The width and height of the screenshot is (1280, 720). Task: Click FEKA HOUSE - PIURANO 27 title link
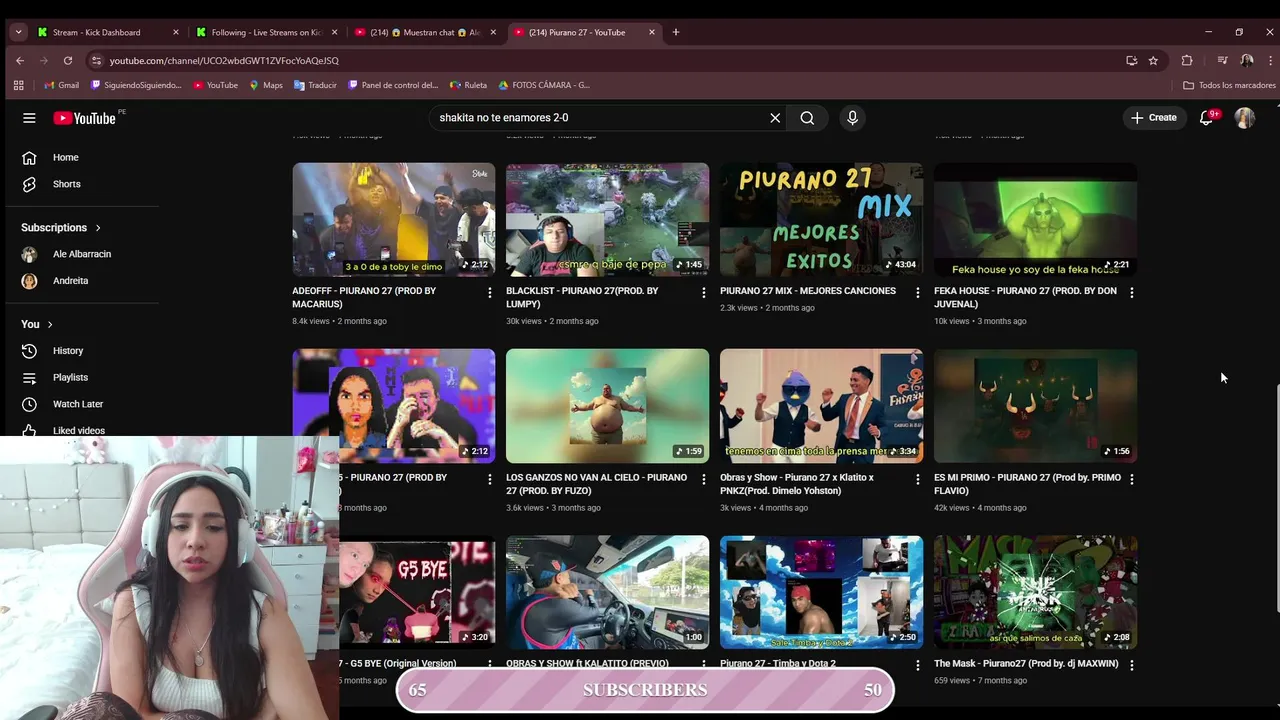pyautogui.click(x=1025, y=297)
